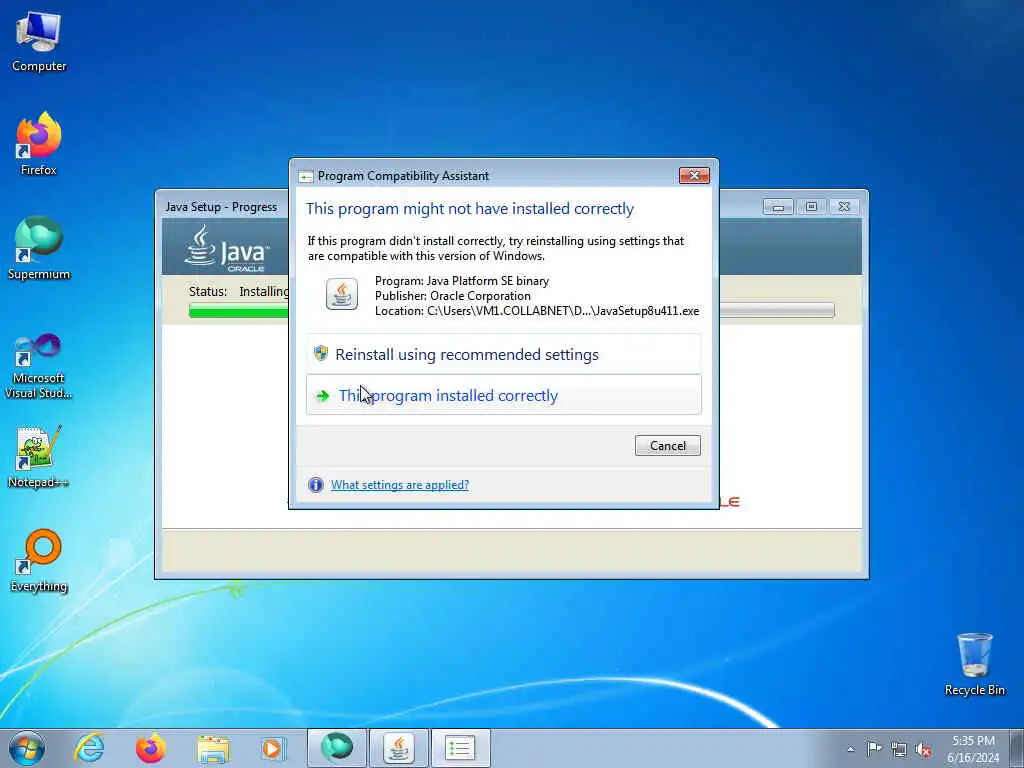
Task: Click the taskbar clock and date
Action: [x=973, y=749]
